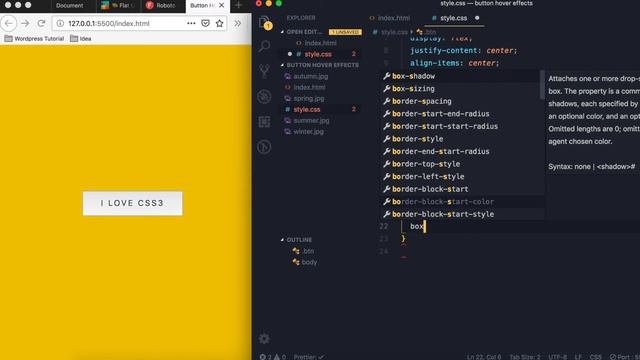Click 1 UNSAVED badge in Open Editors

[x=345, y=32]
